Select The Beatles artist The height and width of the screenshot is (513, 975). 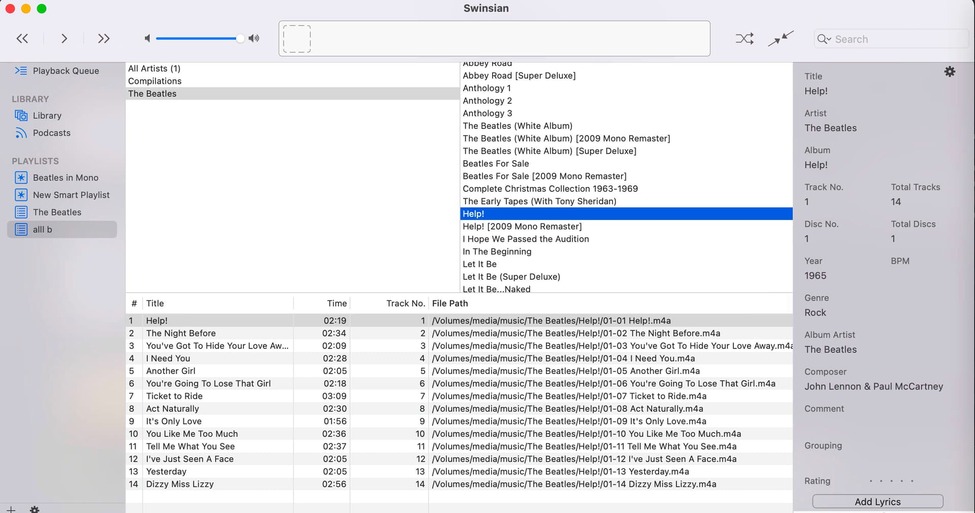(x=292, y=94)
